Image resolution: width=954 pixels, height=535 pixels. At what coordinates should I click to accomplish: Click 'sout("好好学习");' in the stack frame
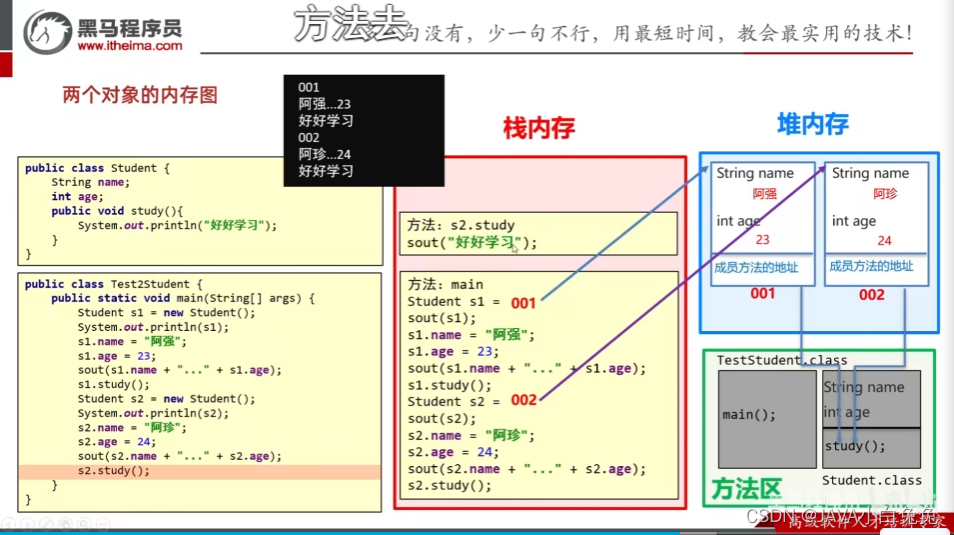[x=472, y=243]
